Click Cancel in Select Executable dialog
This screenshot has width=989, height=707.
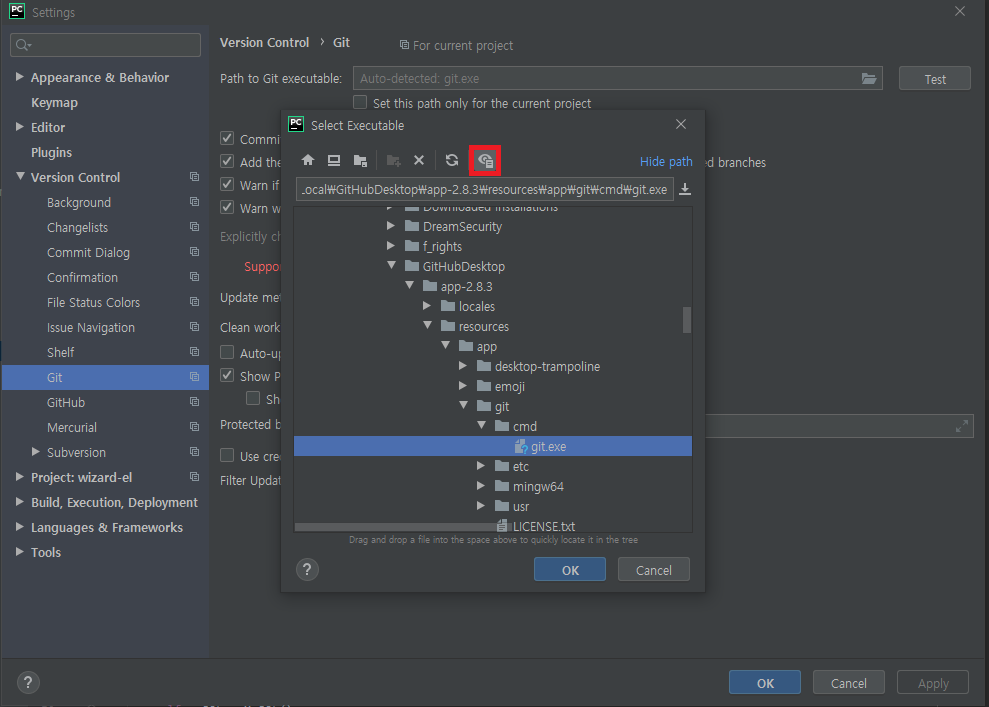click(653, 570)
